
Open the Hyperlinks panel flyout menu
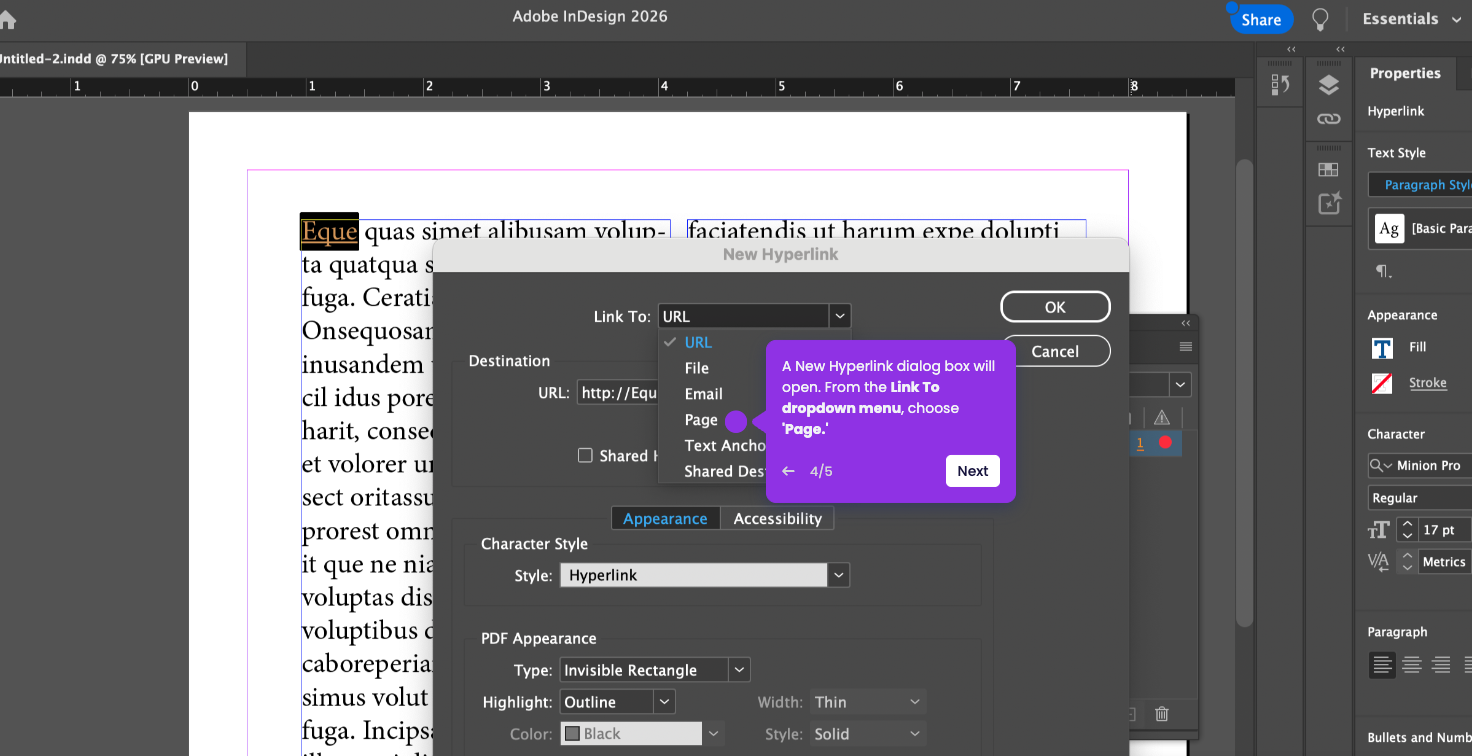[1186, 347]
